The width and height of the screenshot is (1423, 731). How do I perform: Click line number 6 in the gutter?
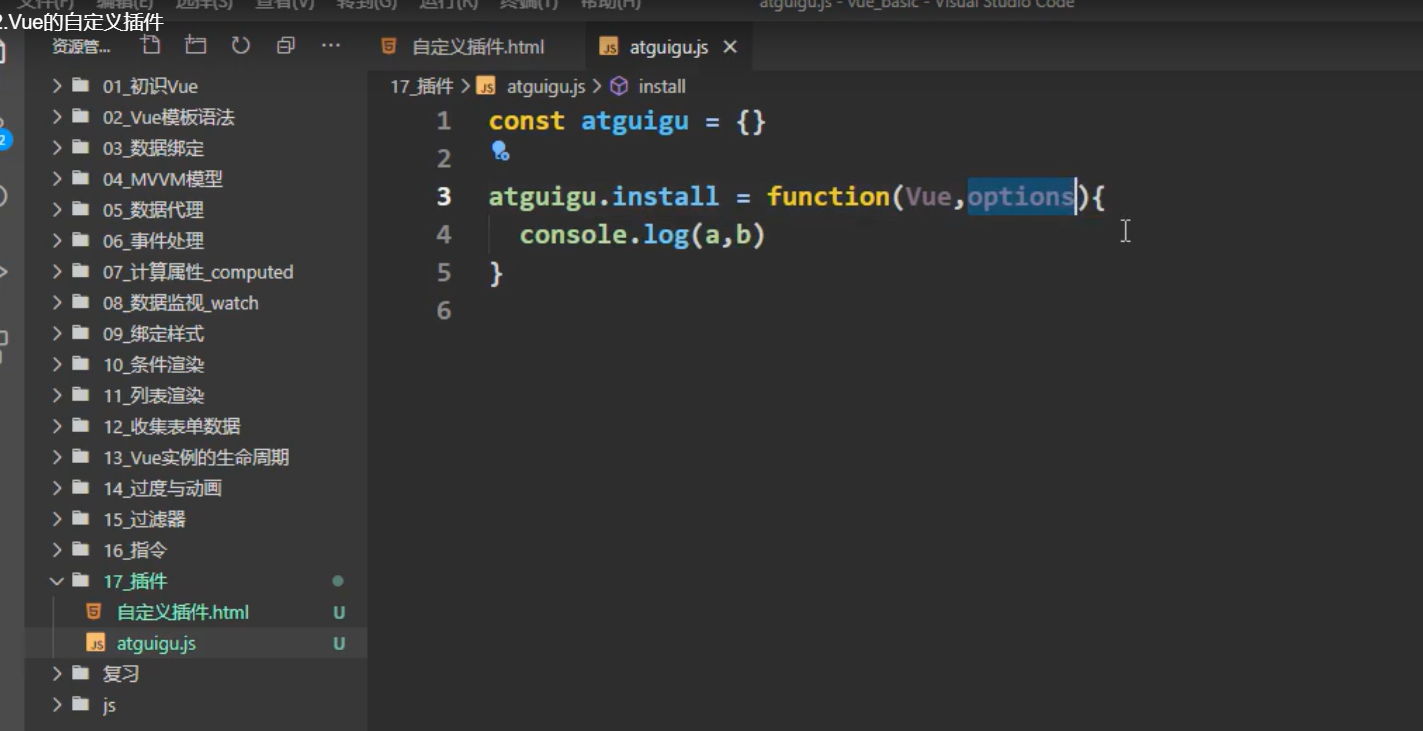click(x=444, y=311)
